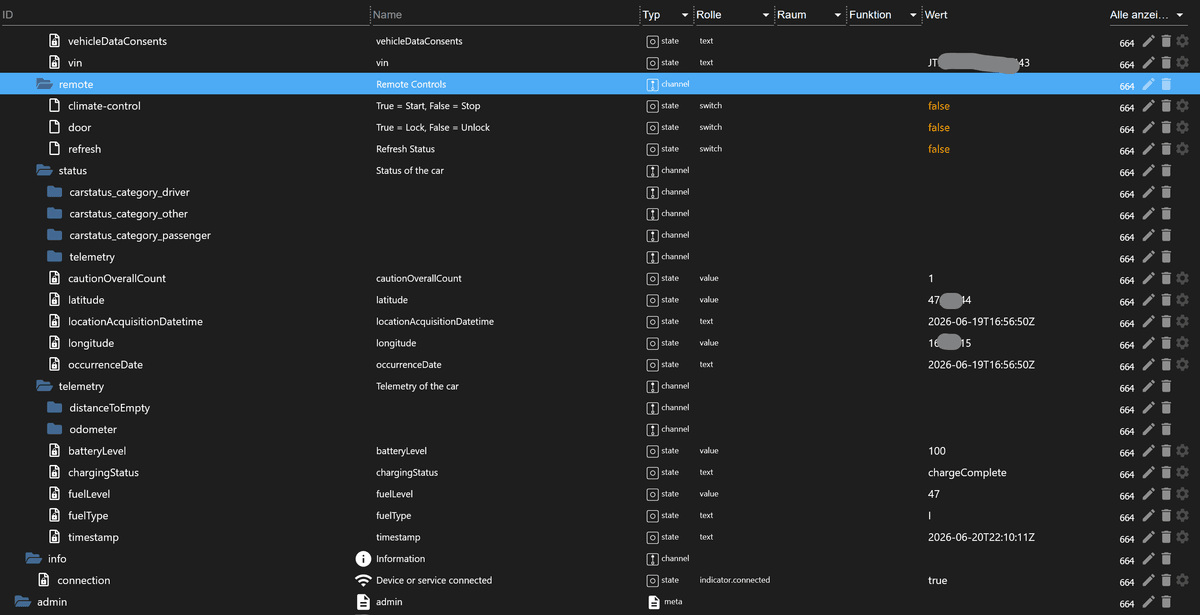Delete the vehicleDataConsents state via trash icon
This screenshot has height=615, width=1200.
tap(1166, 41)
